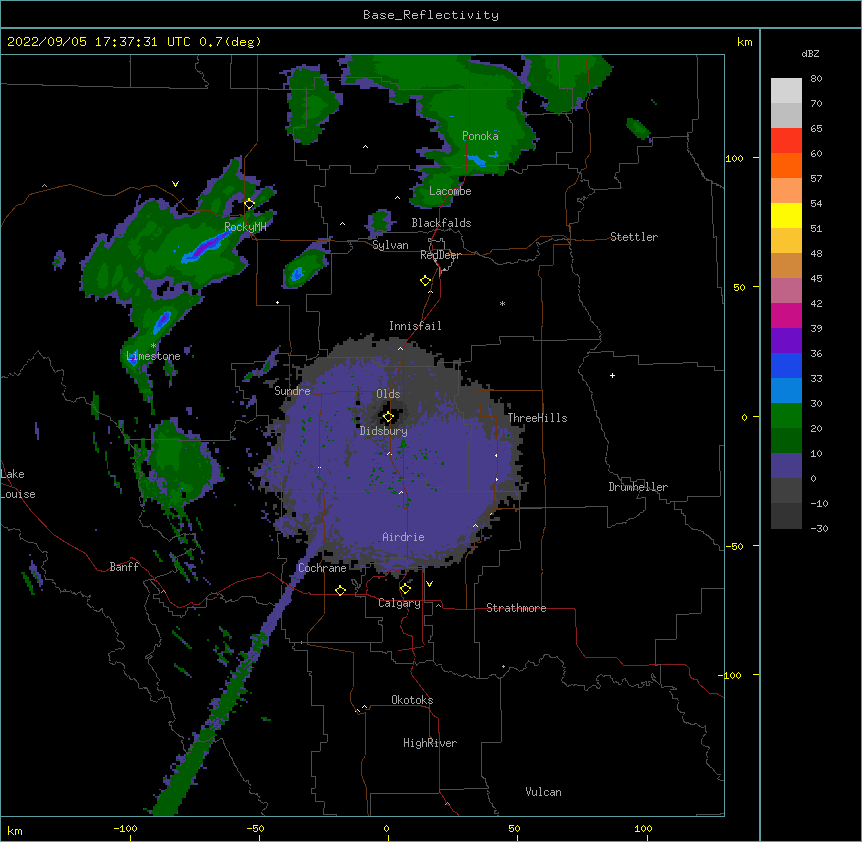
Task: Click the Banff label
Action: pyautogui.click(x=124, y=567)
